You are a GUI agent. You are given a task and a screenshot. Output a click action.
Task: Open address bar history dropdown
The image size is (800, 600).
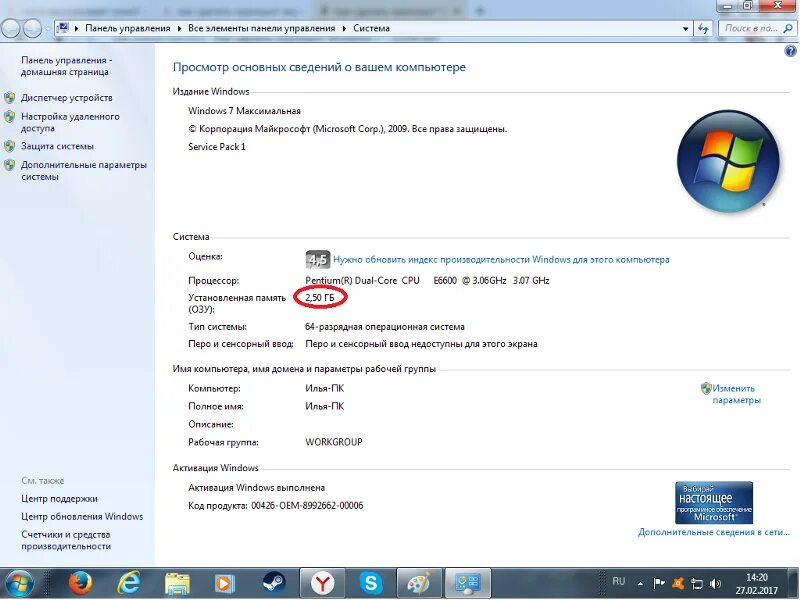(685, 29)
